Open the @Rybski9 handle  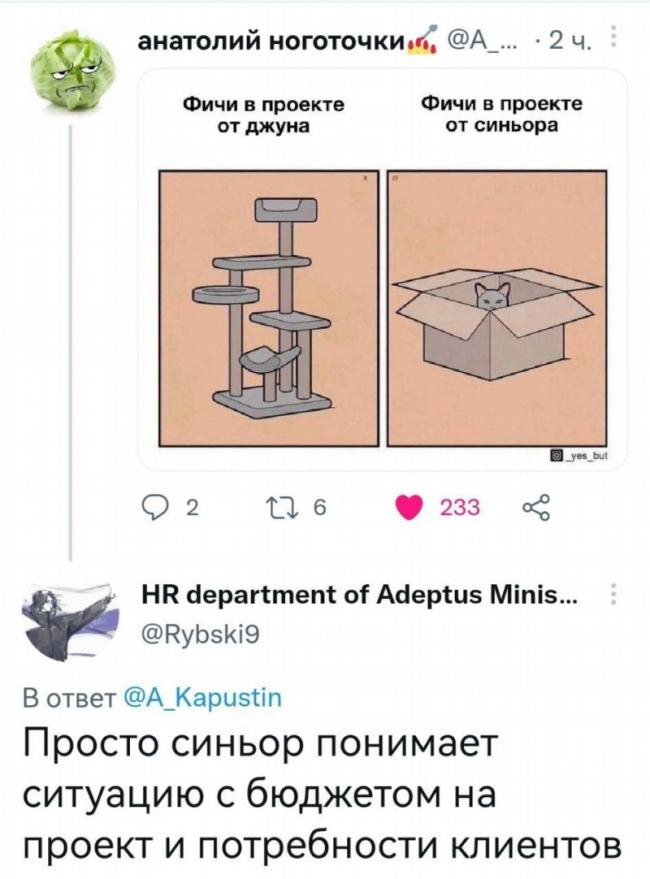(x=199, y=635)
